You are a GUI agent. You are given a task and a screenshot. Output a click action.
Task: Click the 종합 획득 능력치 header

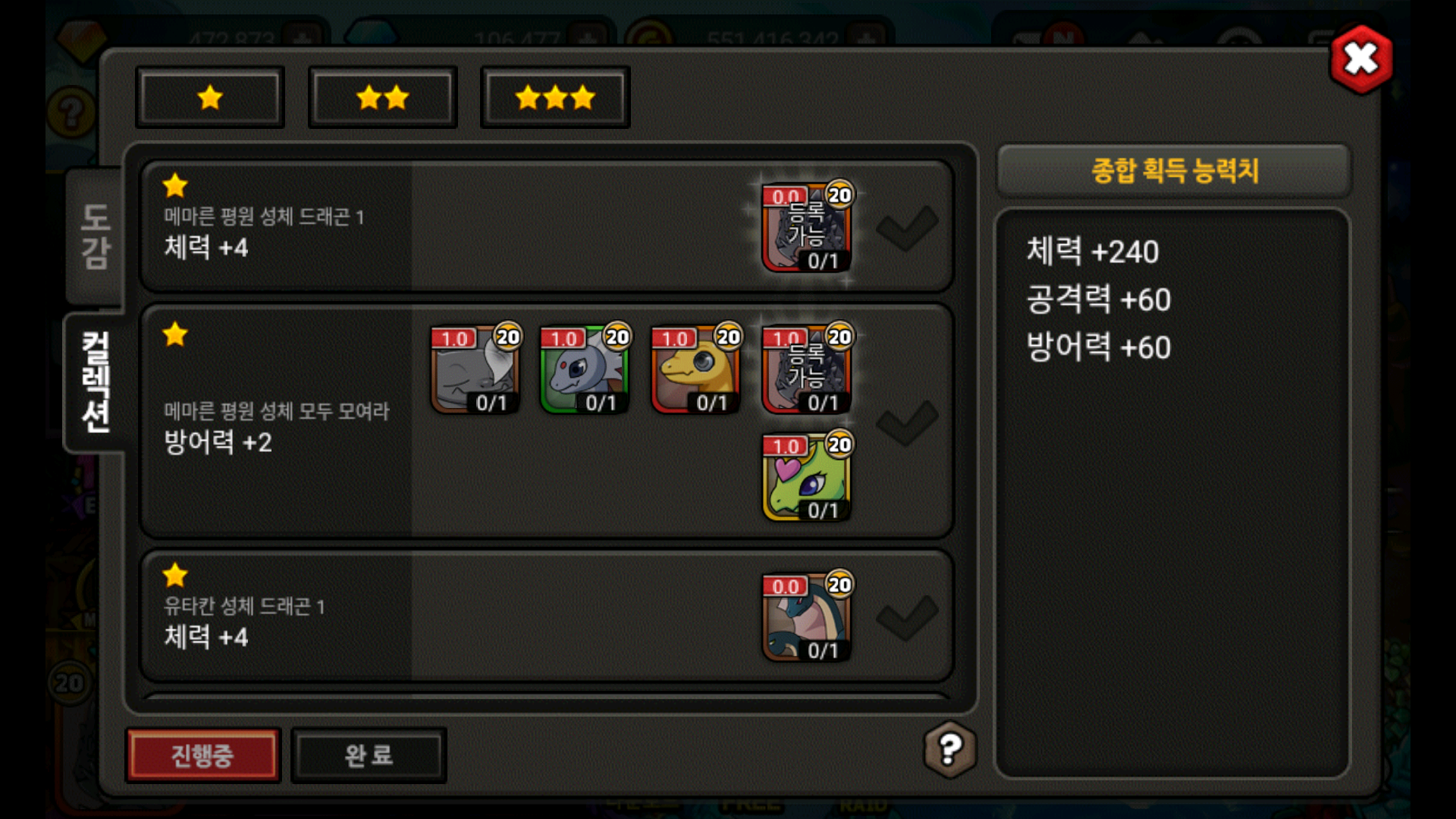[1174, 170]
